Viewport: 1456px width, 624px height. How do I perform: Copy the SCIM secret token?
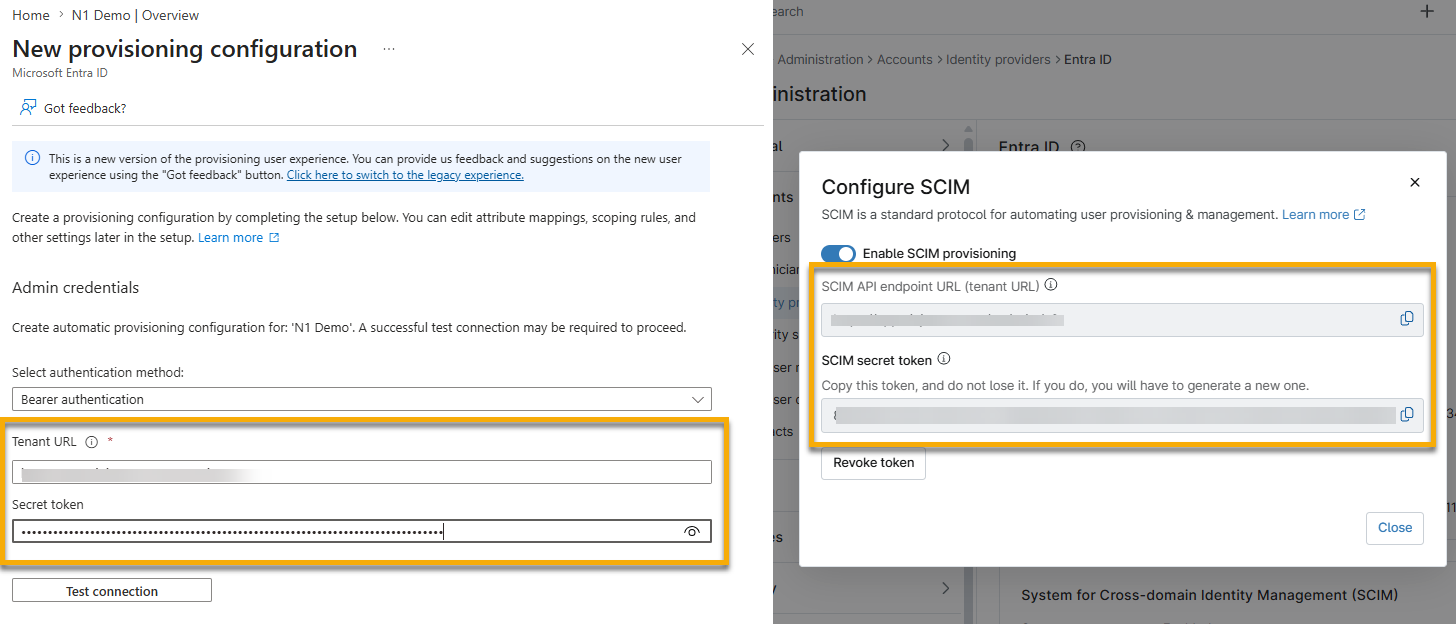click(1407, 414)
